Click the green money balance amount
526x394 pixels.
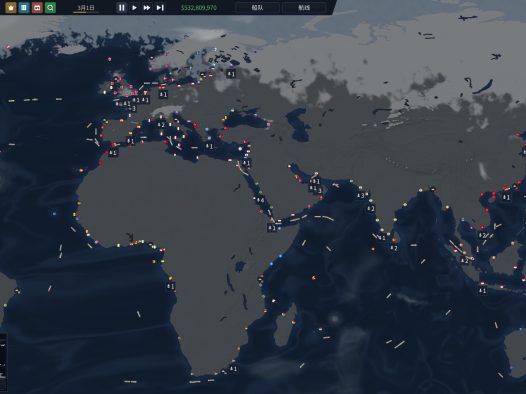(199, 8)
